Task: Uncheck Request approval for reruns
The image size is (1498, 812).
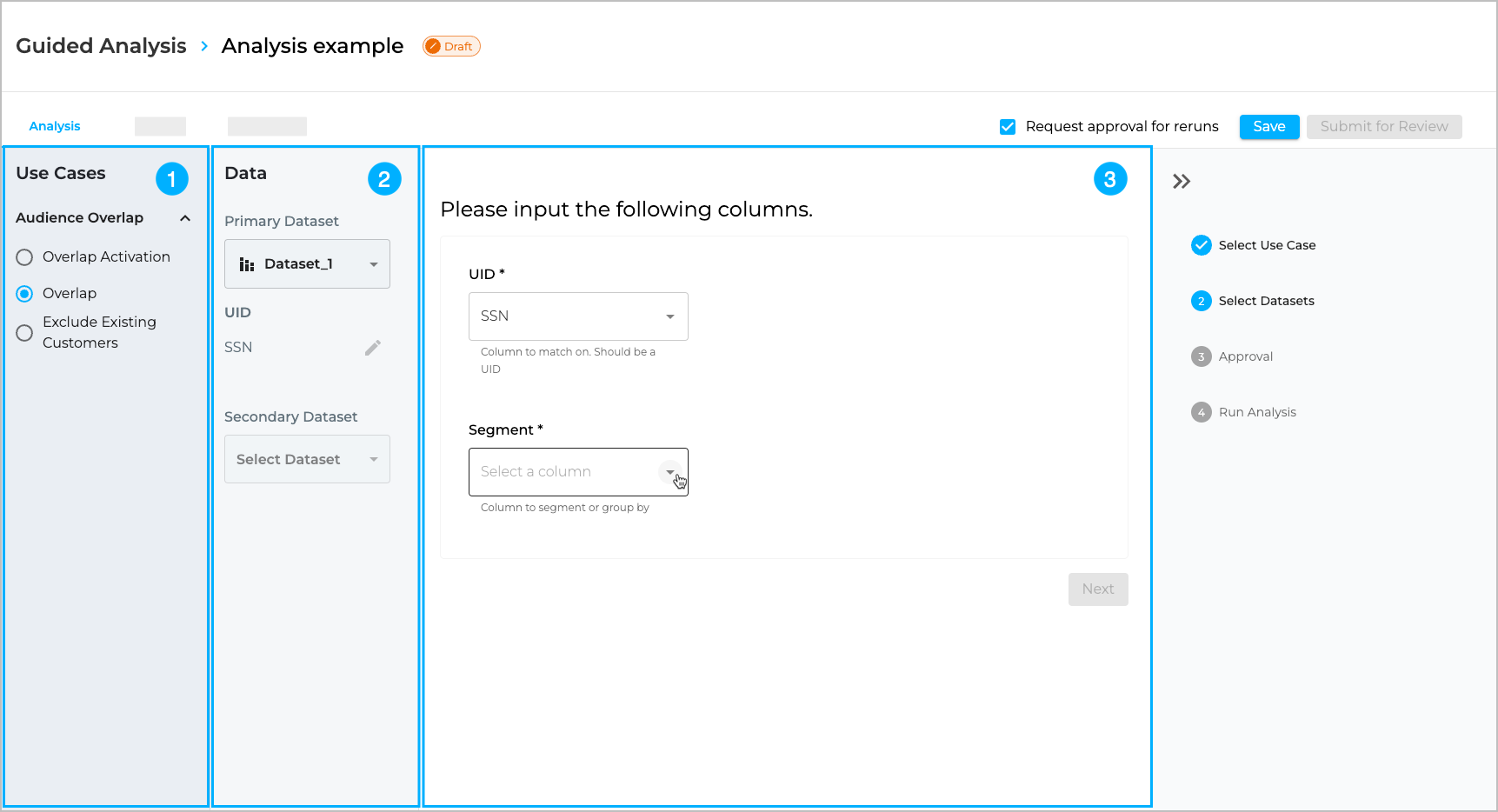Action: click(1008, 127)
